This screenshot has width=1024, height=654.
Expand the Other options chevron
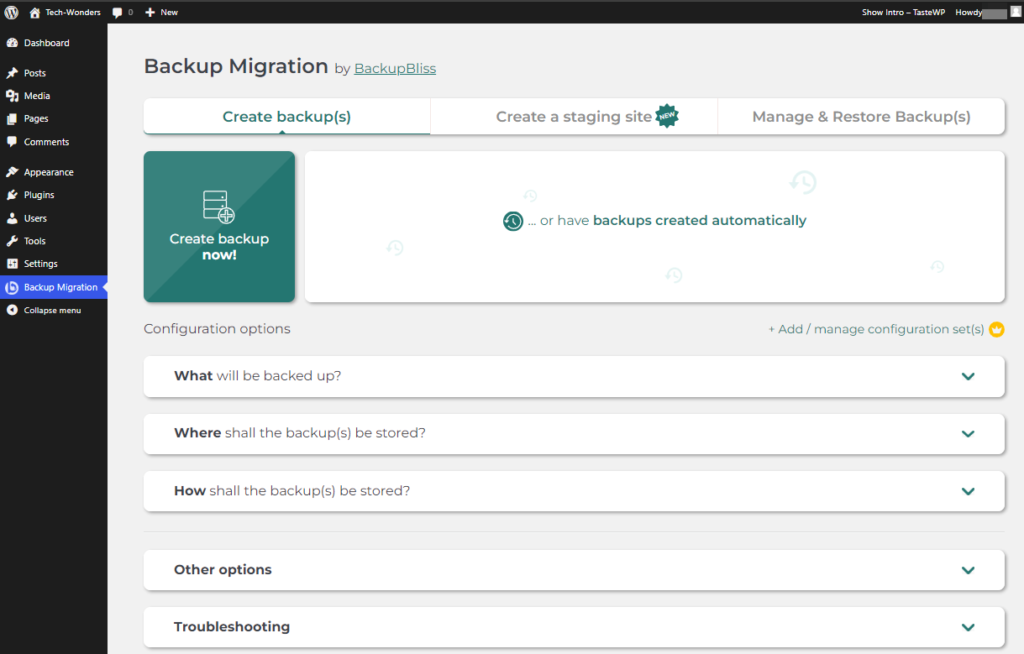point(968,570)
